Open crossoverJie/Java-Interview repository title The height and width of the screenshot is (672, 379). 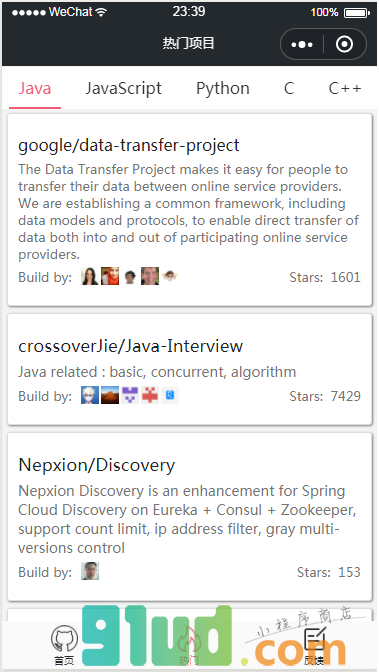coord(130,346)
